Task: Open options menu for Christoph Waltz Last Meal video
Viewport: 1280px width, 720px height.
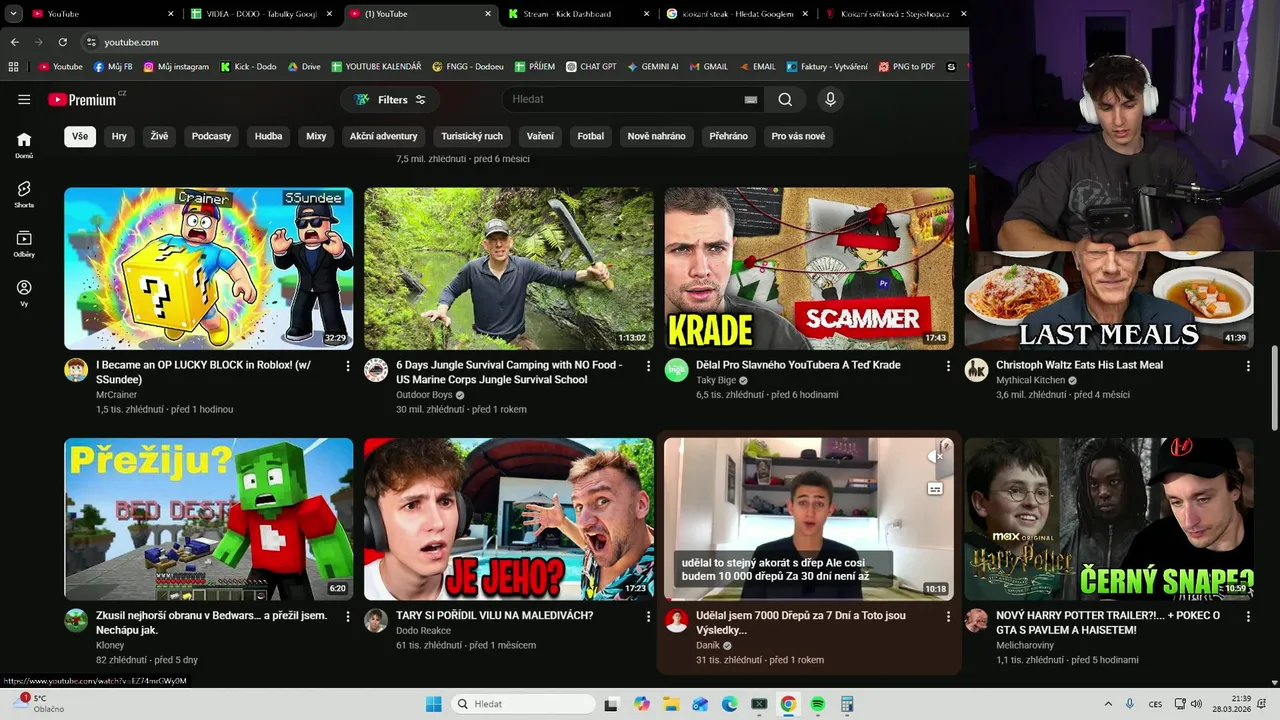Action: pyautogui.click(x=1248, y=366)
